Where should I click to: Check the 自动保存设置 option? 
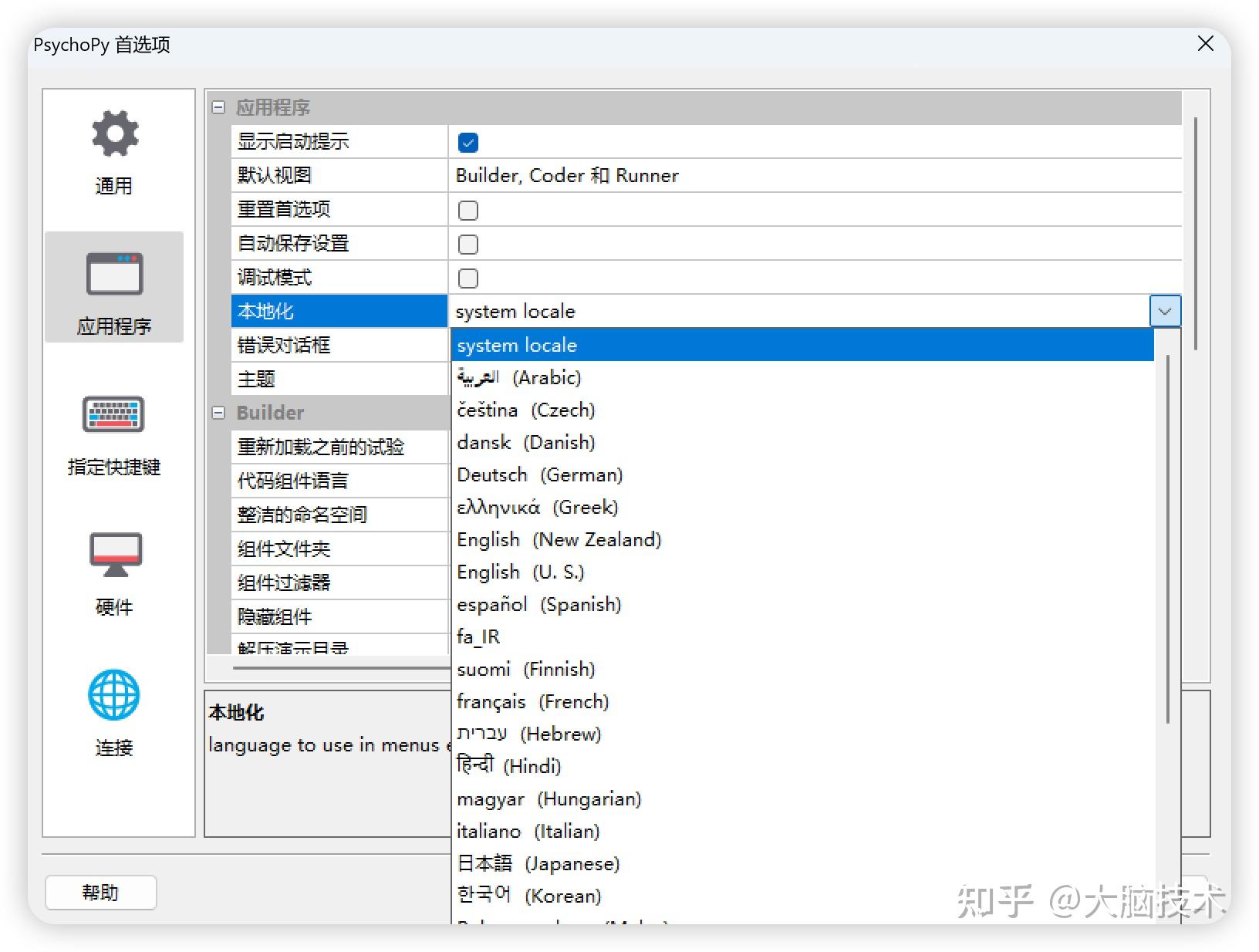point(467,244)
